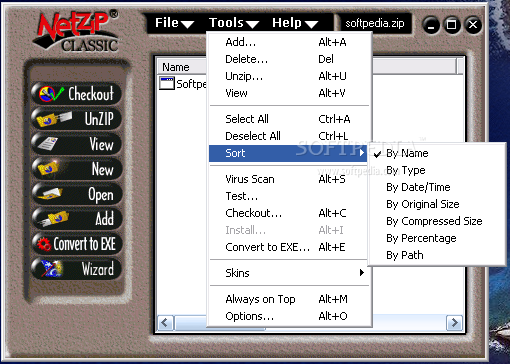Choose Delete... from Tools menu
This screenshot has height=364, width=510.
[x=289, y=59]
